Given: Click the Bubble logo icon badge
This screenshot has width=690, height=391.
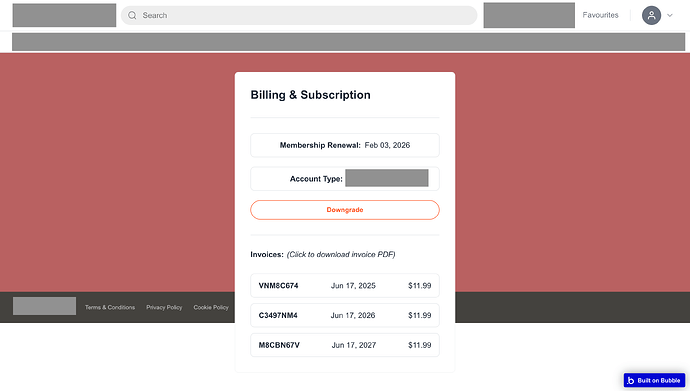Looking at the screenshot, I should coord(631,380).
